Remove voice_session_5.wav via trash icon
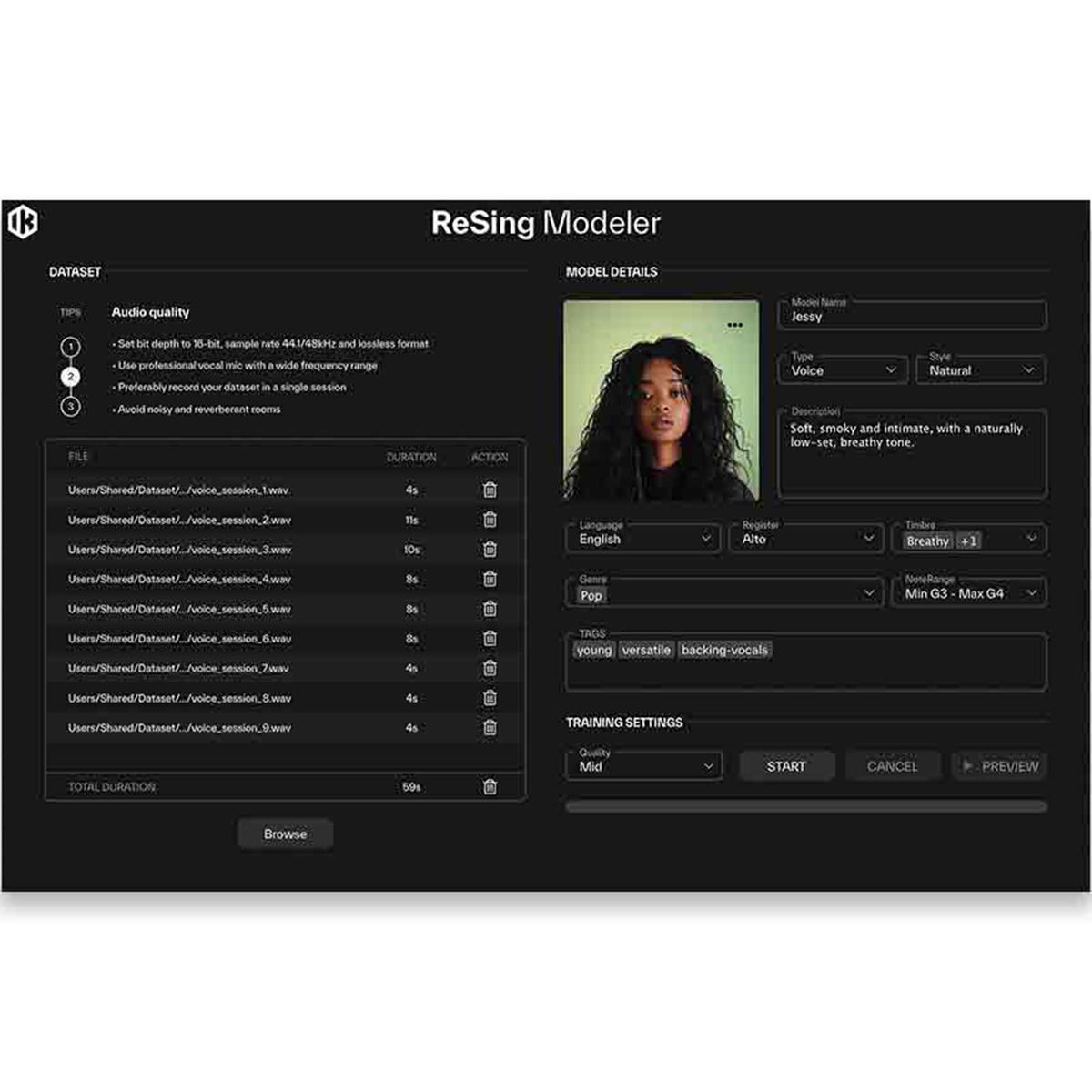The width and height of the screenshot is (1092, 1092). point(490,609)
